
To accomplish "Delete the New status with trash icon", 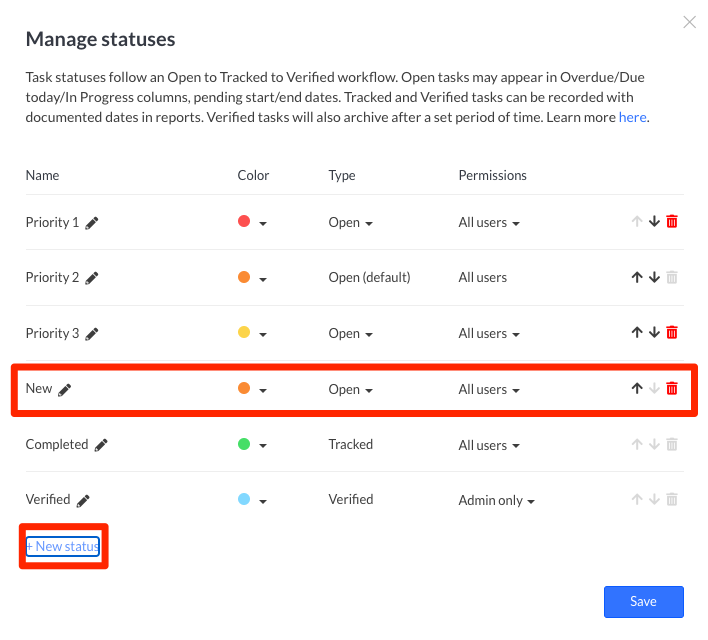I will click(672, 389).
